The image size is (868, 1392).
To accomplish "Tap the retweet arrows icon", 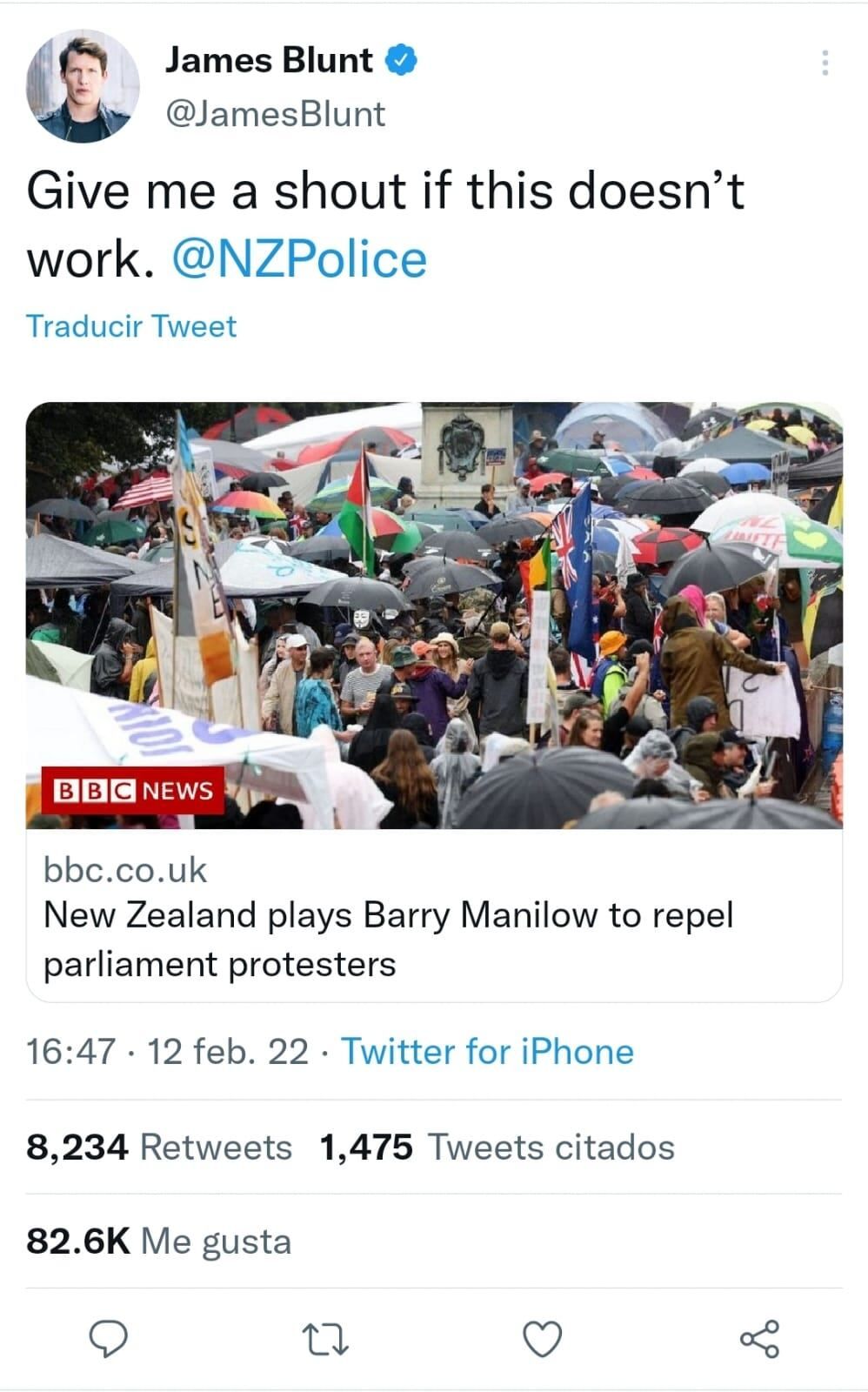I will (326, 1339).
